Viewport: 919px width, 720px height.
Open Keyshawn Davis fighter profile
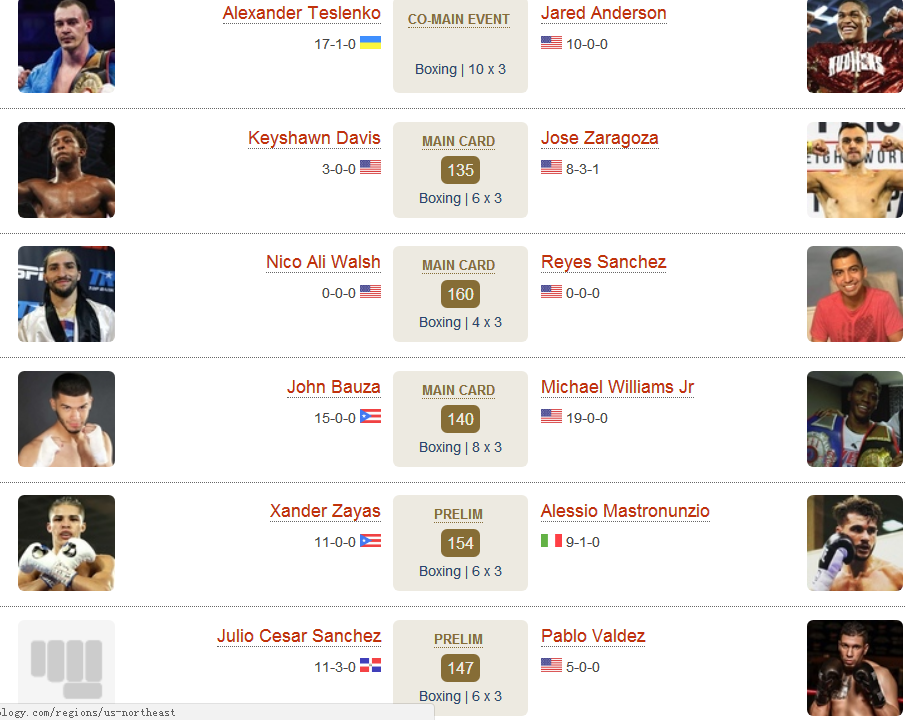(314, 138)
